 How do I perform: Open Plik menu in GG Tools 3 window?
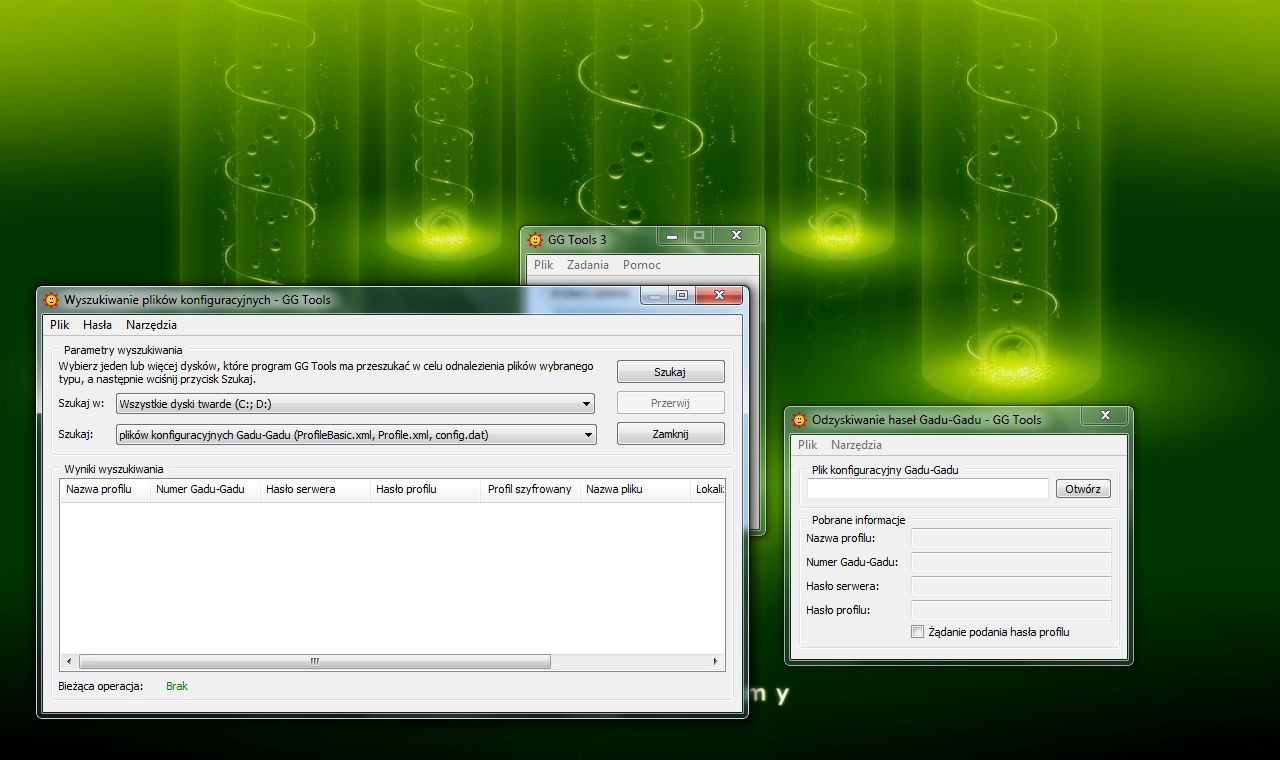coord(543,265)
